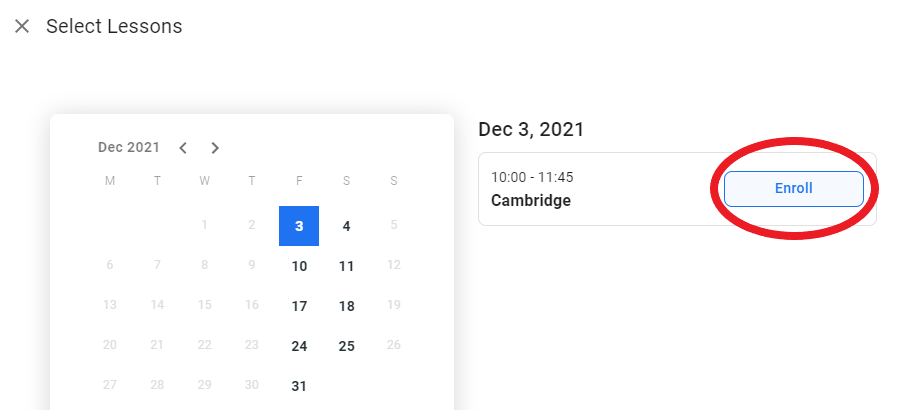The width and height of the screenshot is (913, 410).
Task: Pick December 11 on the calendar
Action: 346,266
